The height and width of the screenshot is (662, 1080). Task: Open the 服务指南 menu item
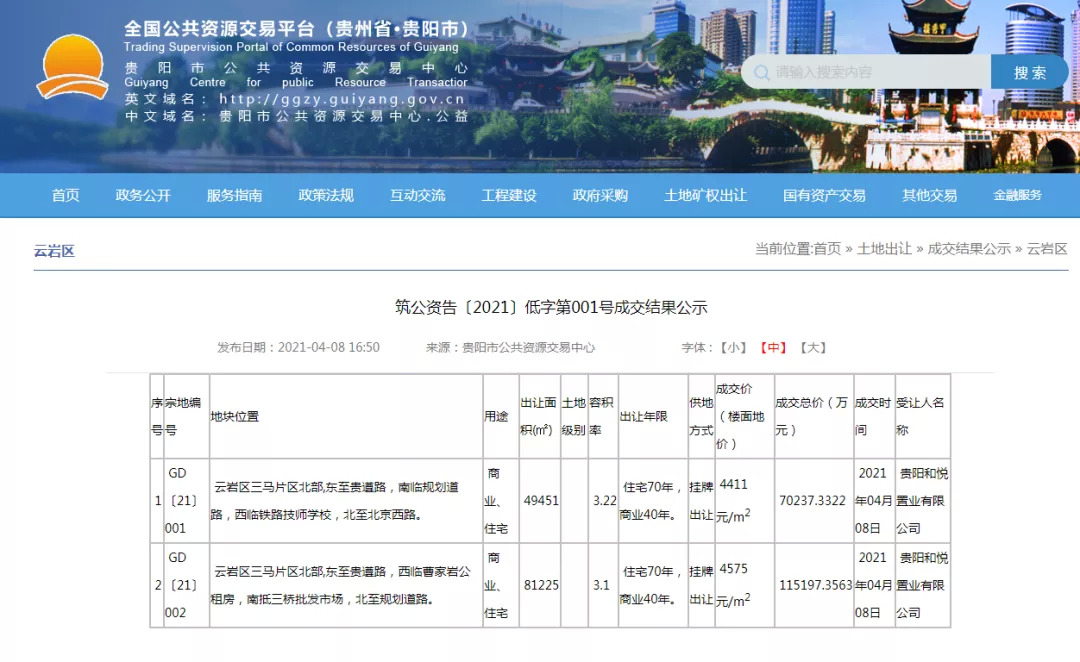pos(234,195)
